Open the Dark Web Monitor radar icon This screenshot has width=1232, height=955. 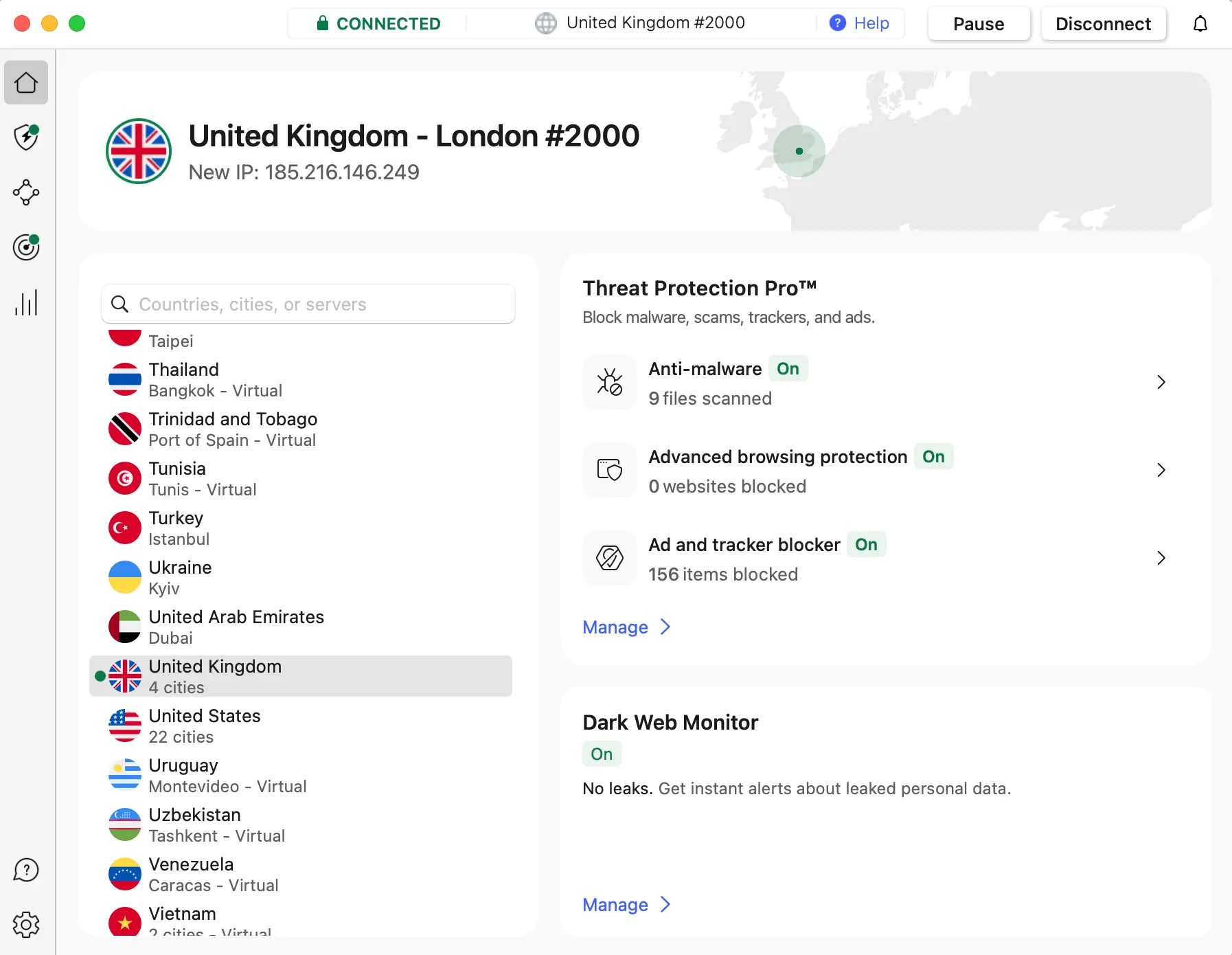26,247
